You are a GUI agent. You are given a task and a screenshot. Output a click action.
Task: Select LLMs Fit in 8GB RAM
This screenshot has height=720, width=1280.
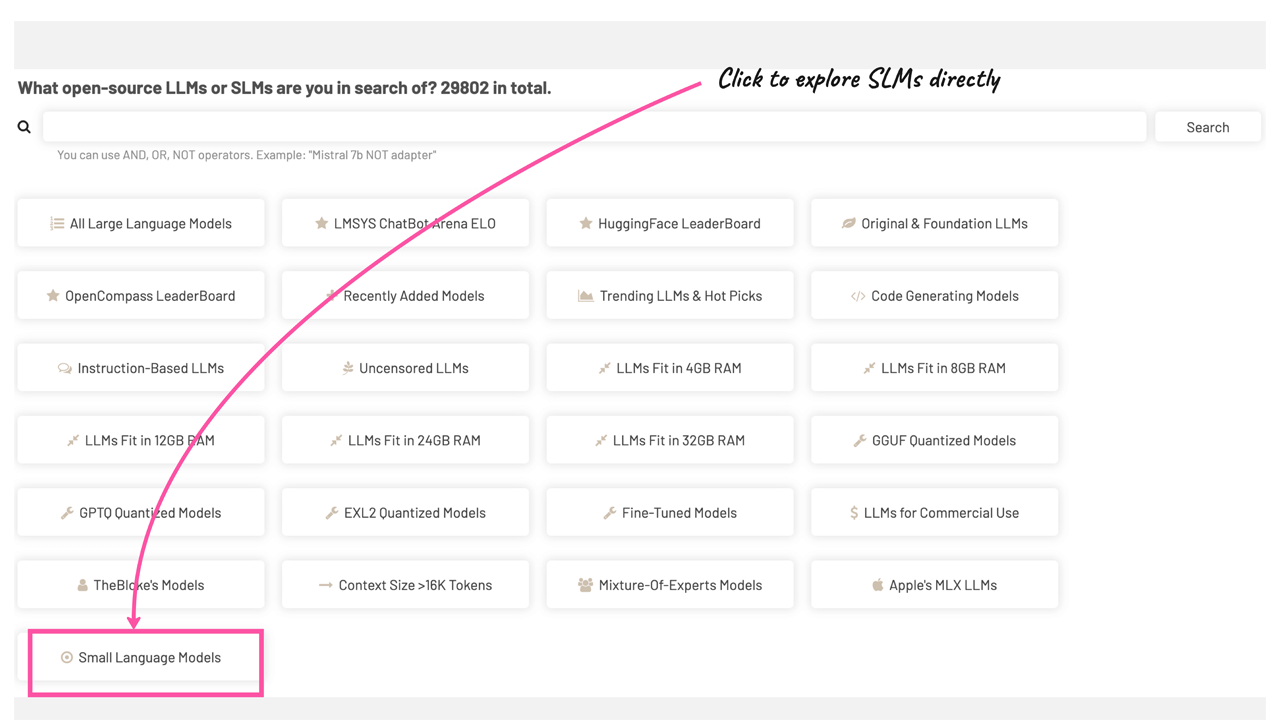[x=934, y=368]
